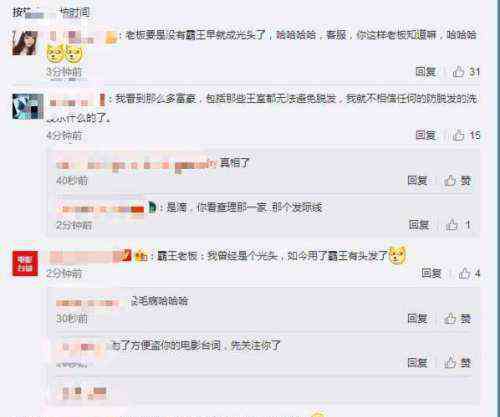
Task: Click 回复 on the 是滴 reply
Action: [x=419, y=225]
